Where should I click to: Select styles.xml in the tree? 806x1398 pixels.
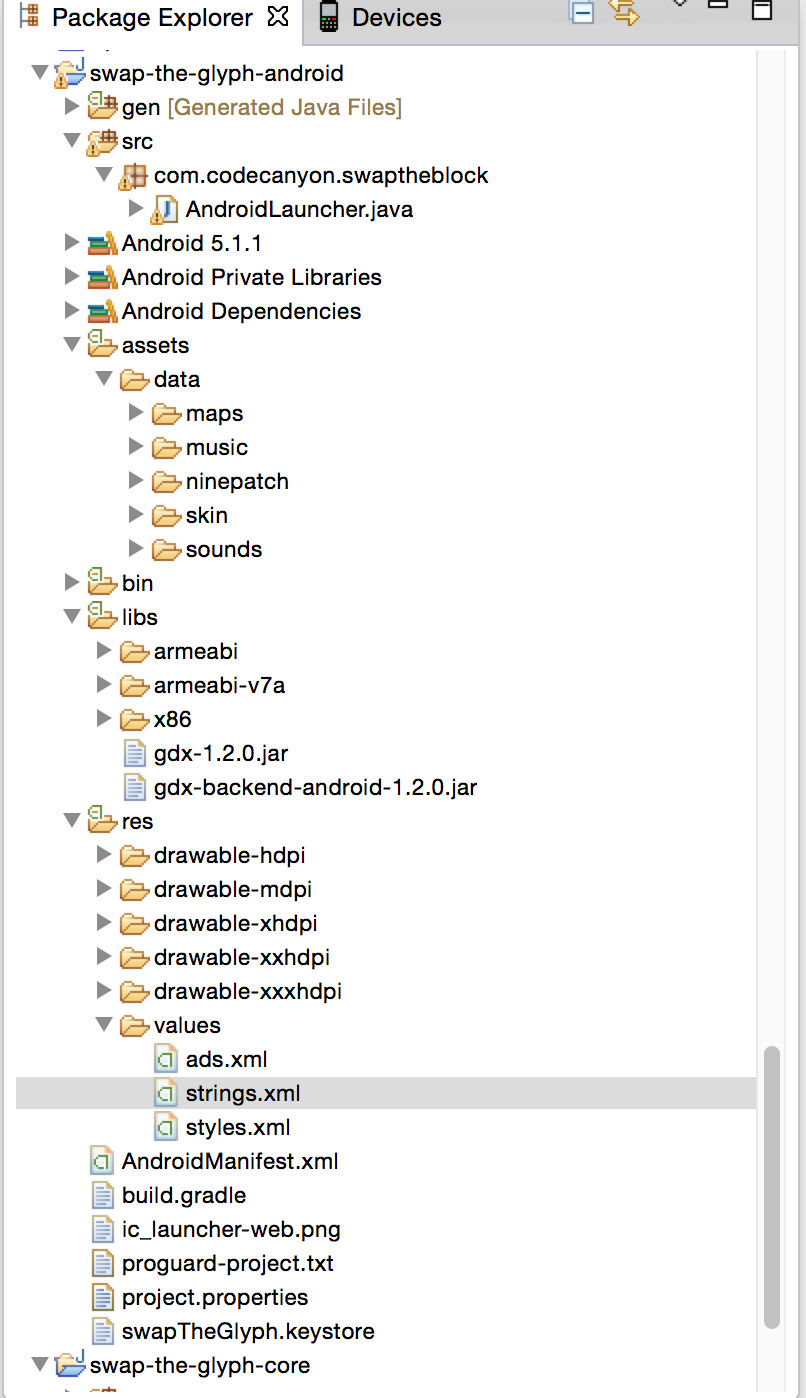tap(238, 1127)
